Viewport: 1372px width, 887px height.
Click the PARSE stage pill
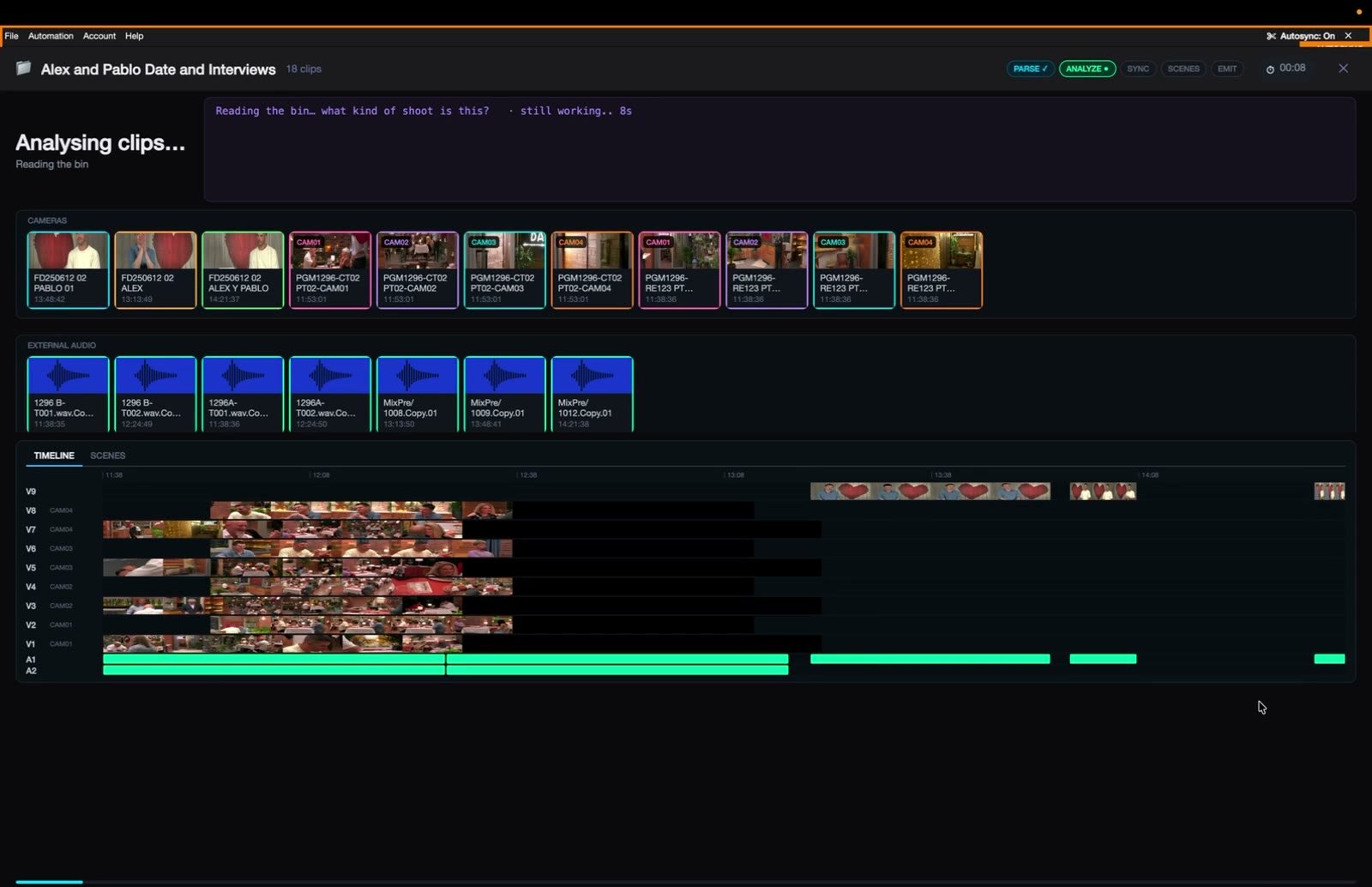[1030, 69]
